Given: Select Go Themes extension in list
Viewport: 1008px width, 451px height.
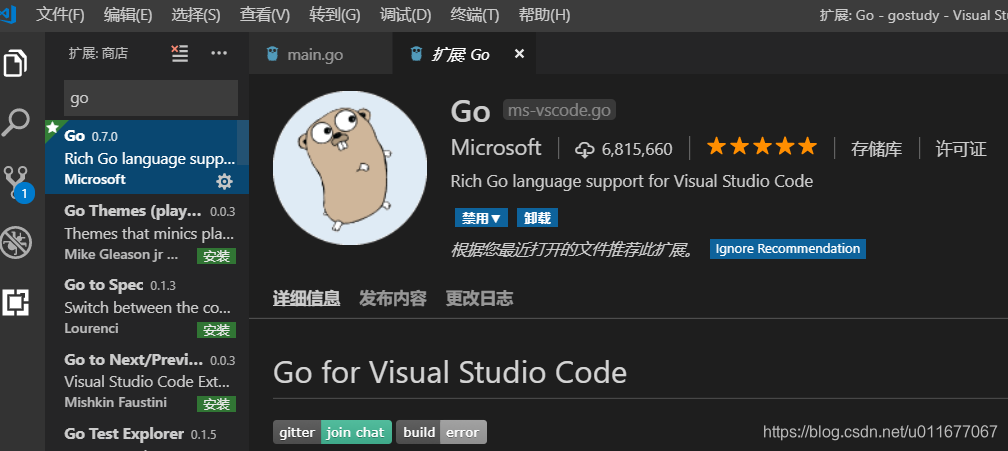Looking at the screenshot, I should [147, 231].
